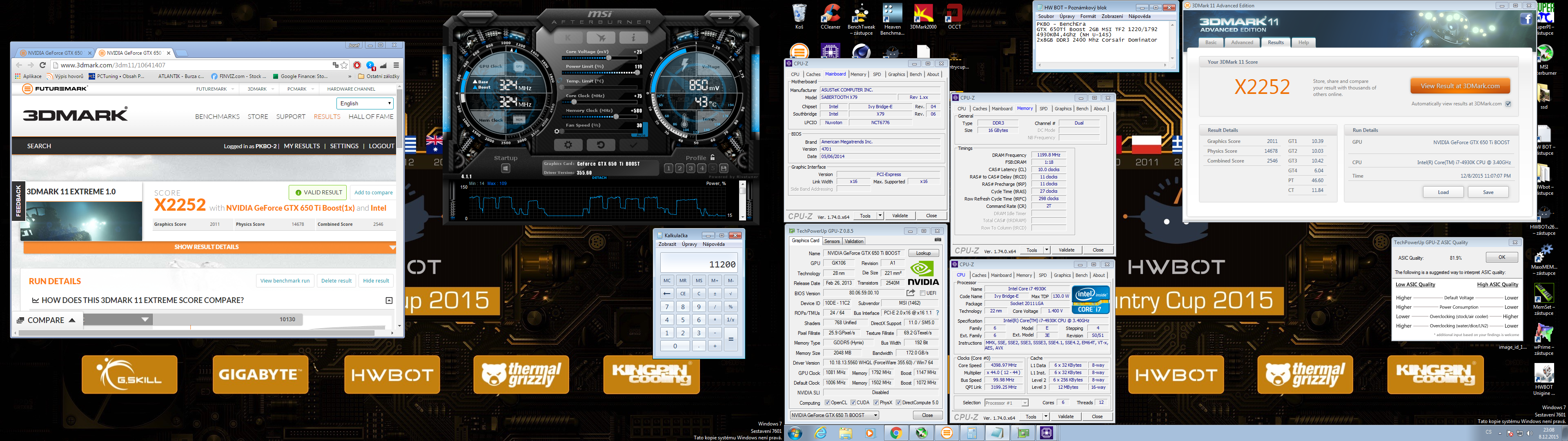Screen dimensions: 1568x441
Task: Open the Tools dropdown arrow in CPU-Z Memory window
Action: pyautogui.click(x=1046, y=250)
